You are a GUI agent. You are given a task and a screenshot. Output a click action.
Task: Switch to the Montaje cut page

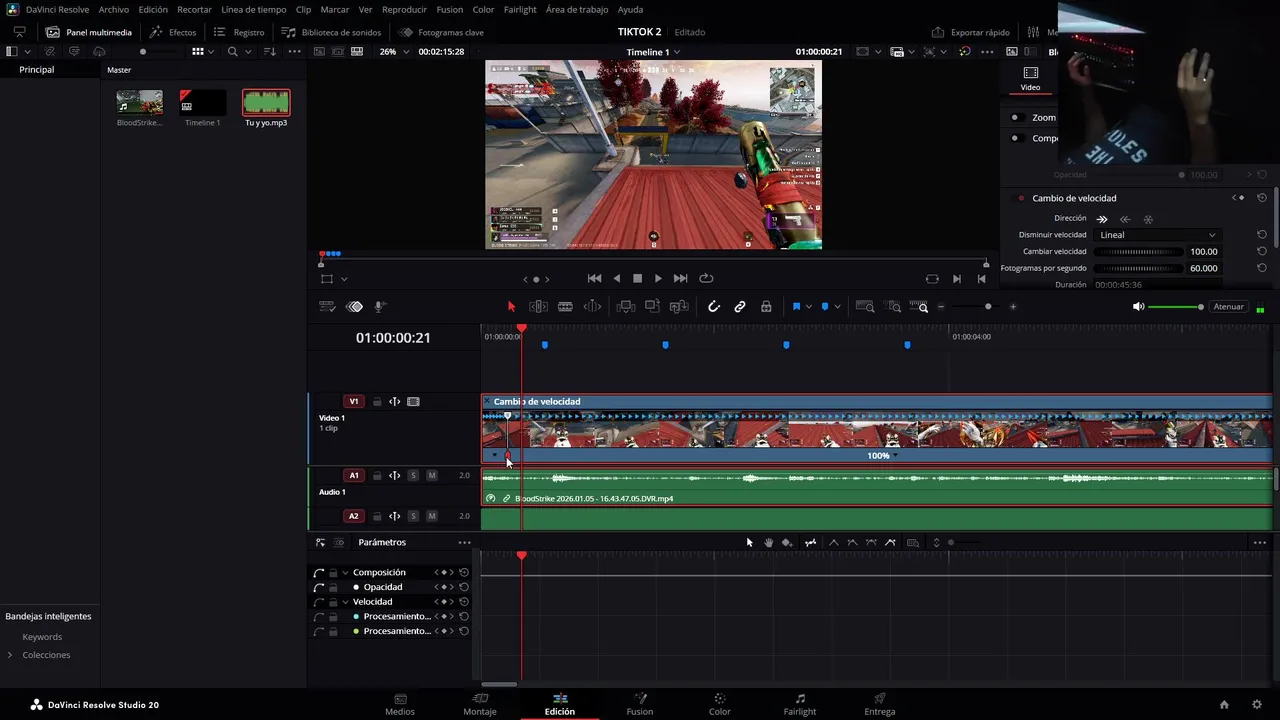(x=480, y=704)
